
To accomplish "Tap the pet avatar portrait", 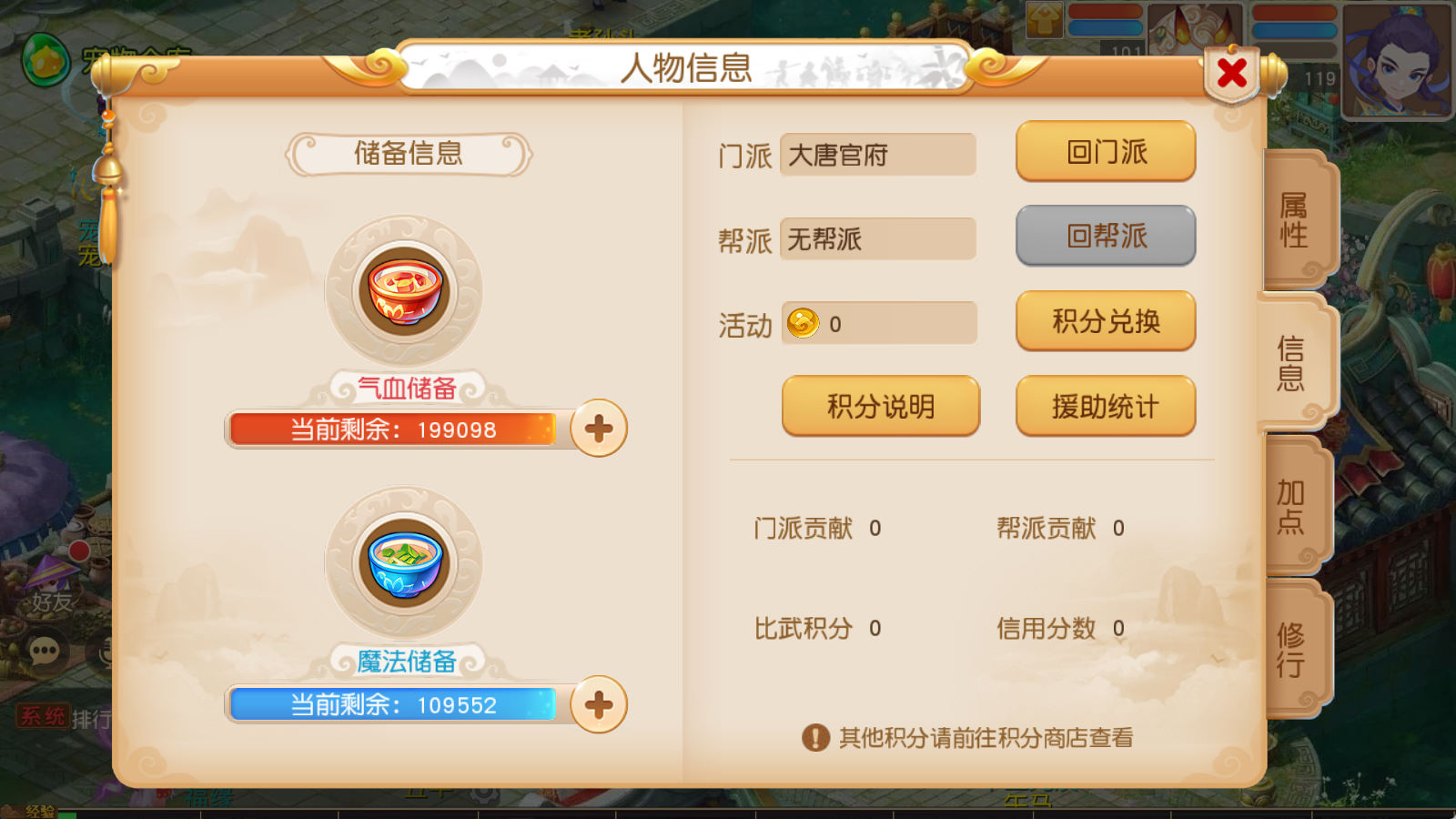I will coord(1195,29).
